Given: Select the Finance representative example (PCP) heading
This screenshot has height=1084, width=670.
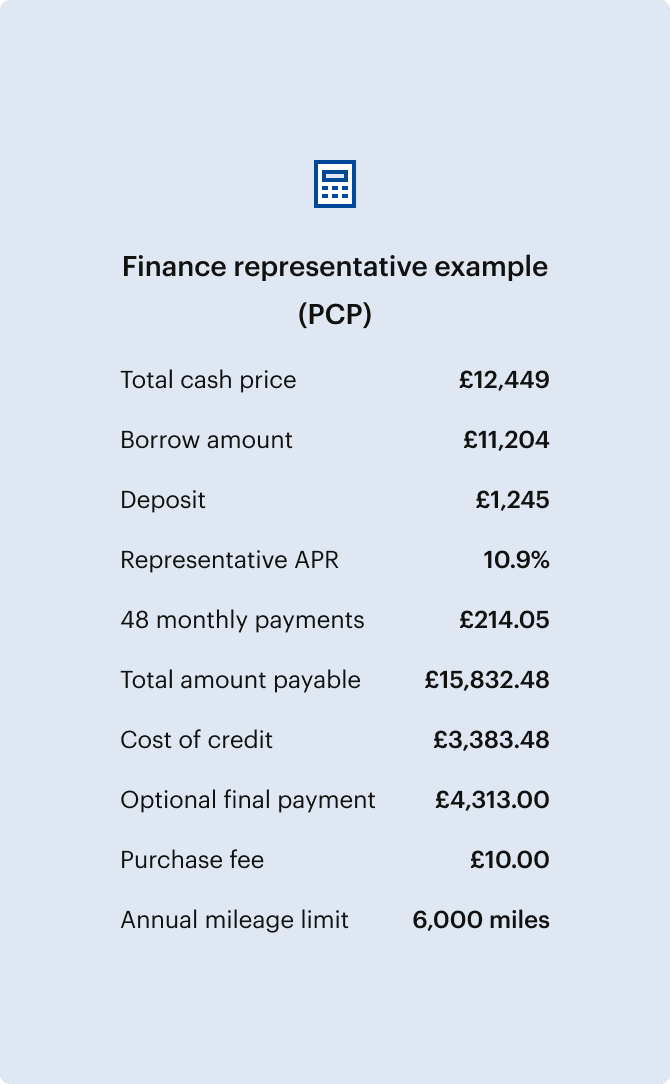Looking at the screenshot, I should 335,290.
